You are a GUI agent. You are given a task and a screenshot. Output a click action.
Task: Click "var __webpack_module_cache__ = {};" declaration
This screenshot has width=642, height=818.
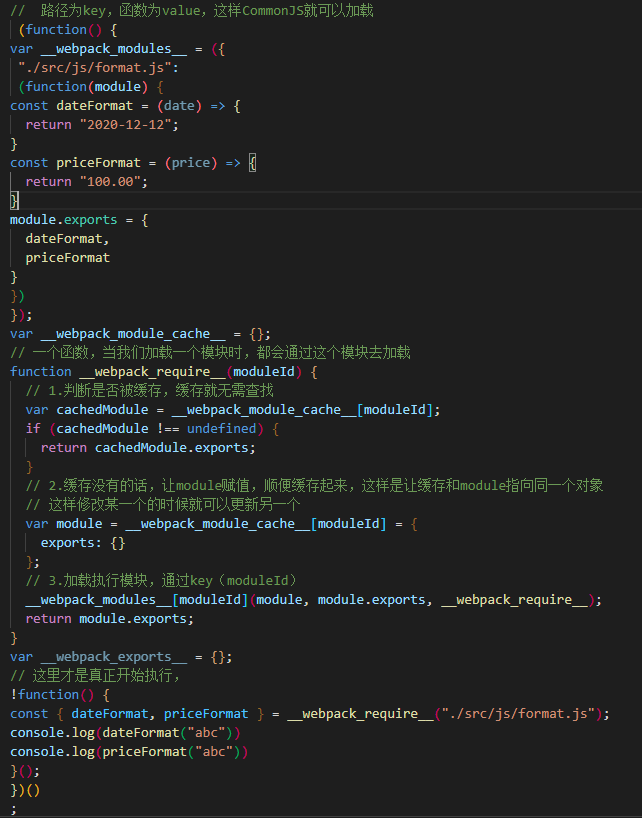(140, 334)
